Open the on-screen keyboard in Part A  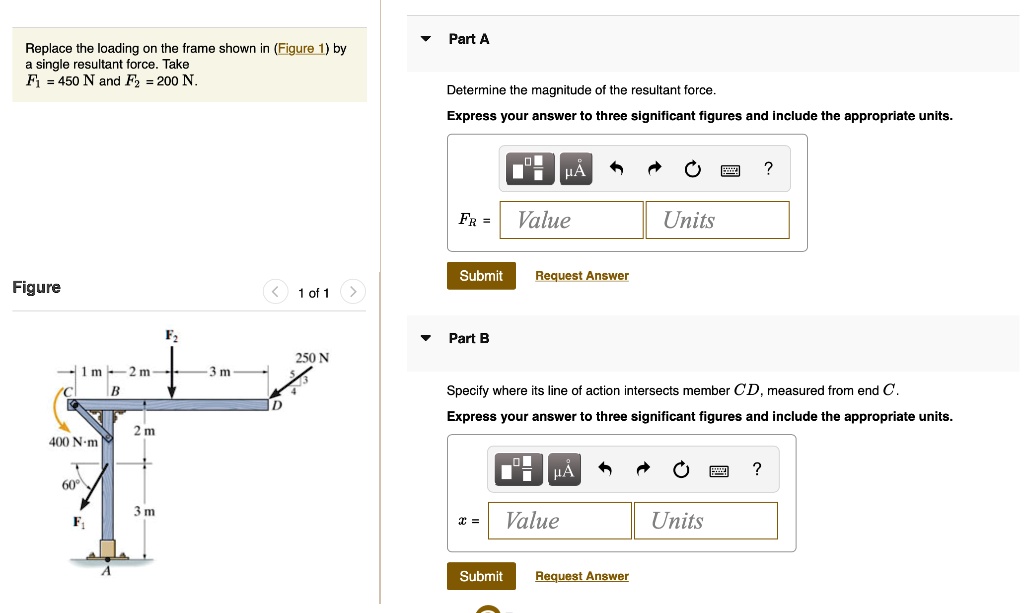[x=730, y=169]
